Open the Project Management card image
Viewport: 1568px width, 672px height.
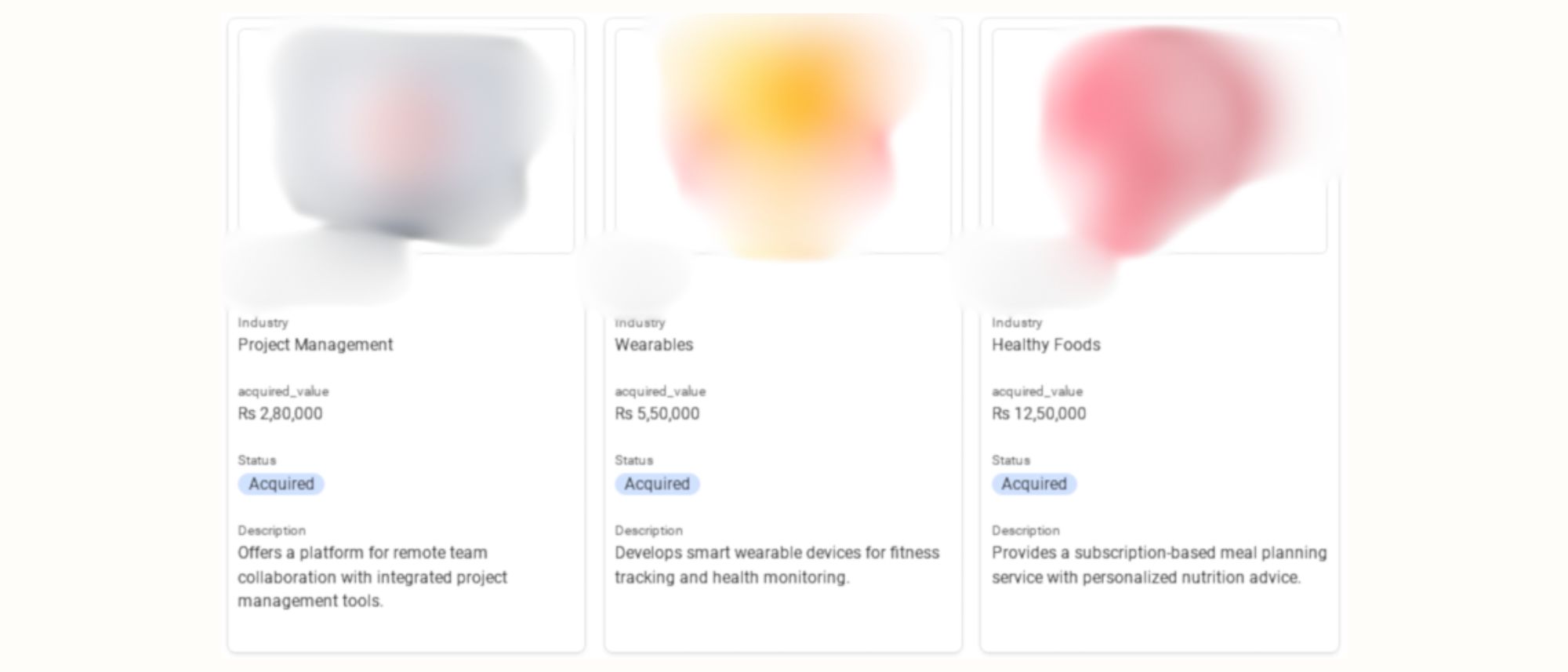406,141
